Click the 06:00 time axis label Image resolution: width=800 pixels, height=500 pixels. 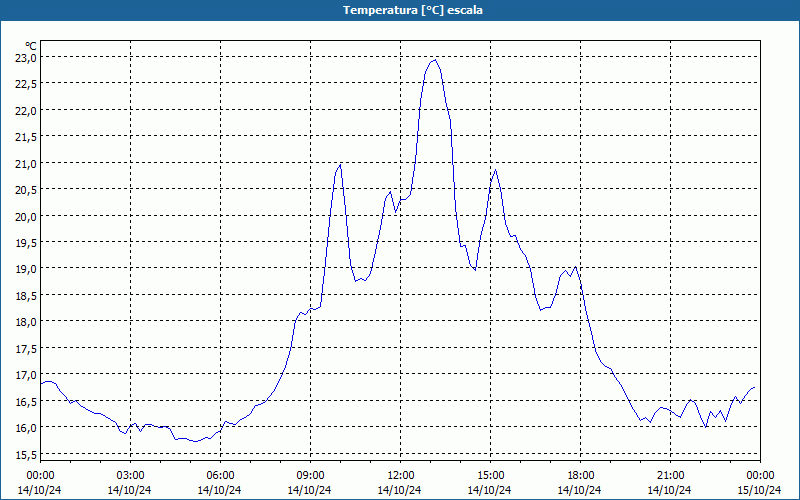[220, 476]
